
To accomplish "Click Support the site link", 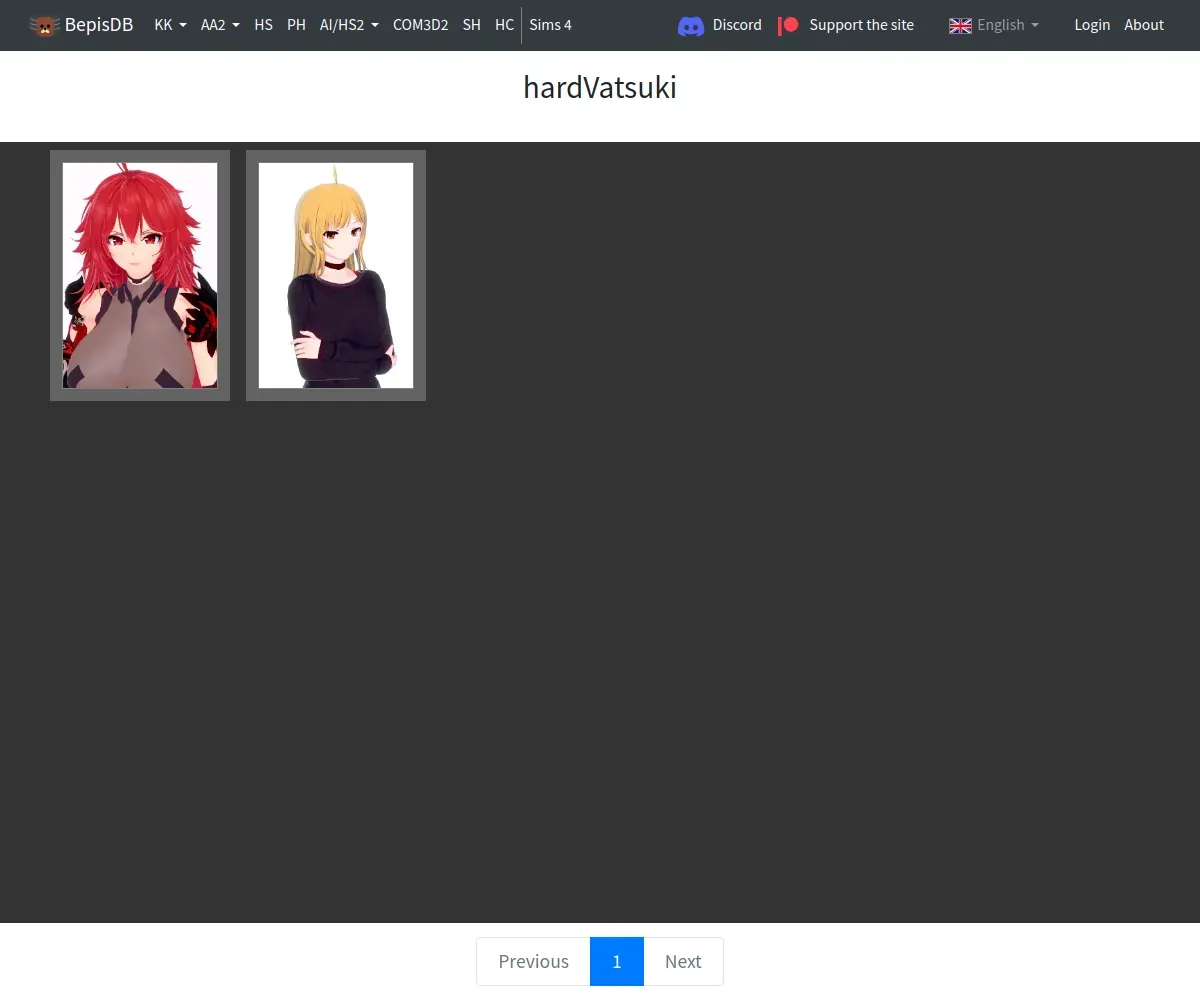I will (861, 25).
